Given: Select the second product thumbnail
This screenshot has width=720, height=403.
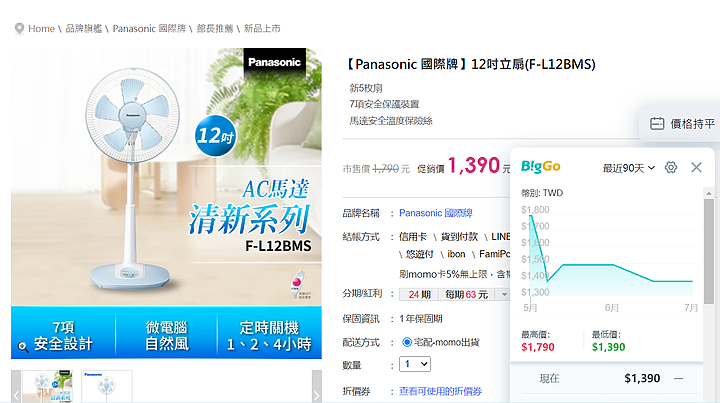Looking at the screenshot, I should click(107, 386).
